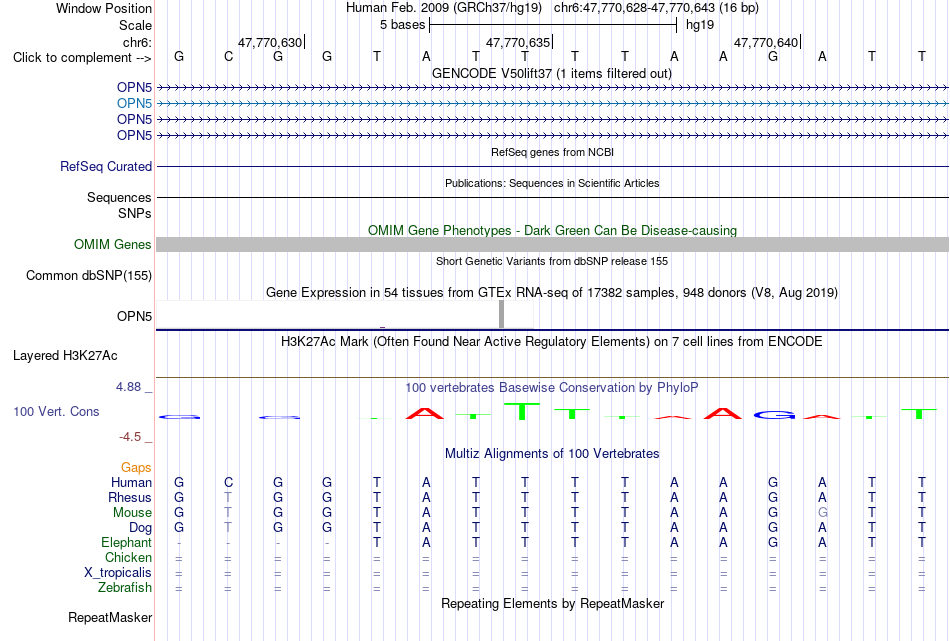This screenshot has height=641, width=950.
Task: Click the Sequences track label
Action: (119, 198)
